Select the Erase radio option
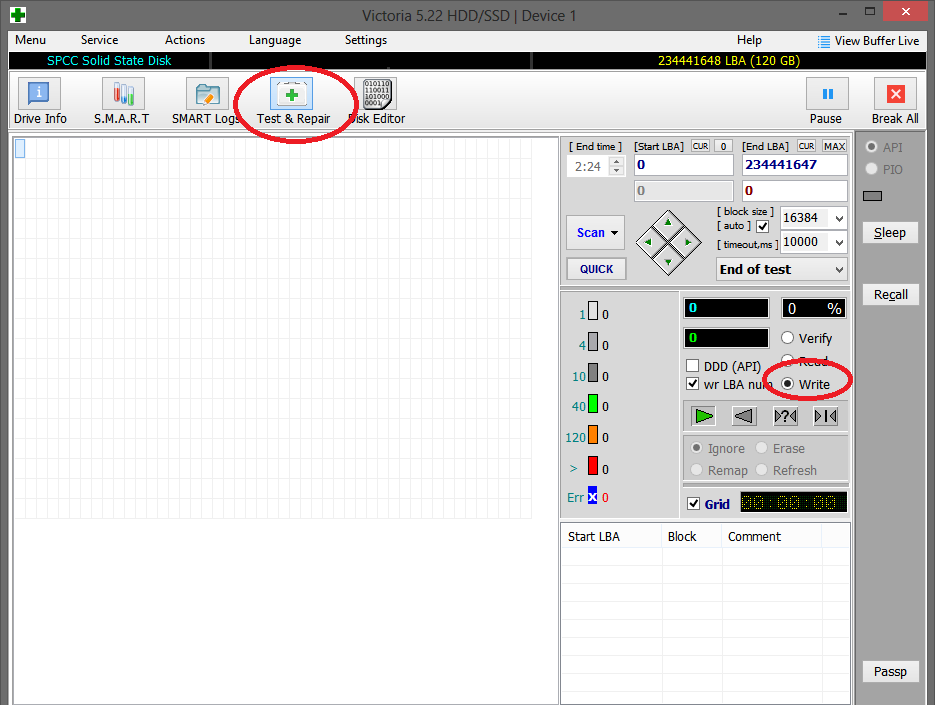Image resolution: width=935 pixels, height=705 pixels. pos(761,448)
